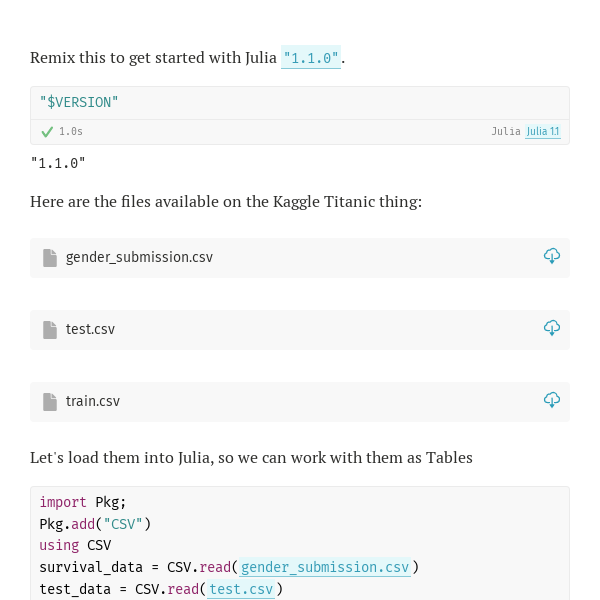The height and width of the screenshot is (600, 600).
Task: Click the "1.1.0" cell output result
Action: 58,163
